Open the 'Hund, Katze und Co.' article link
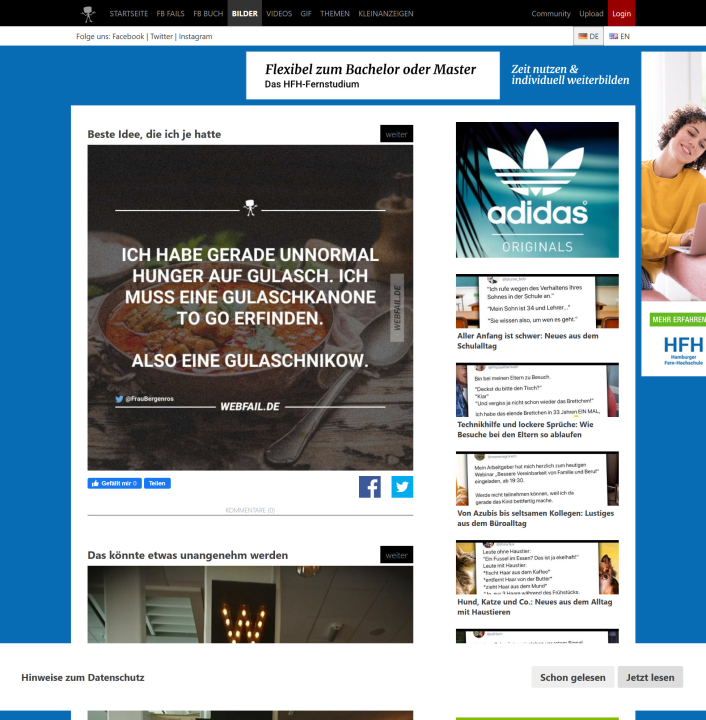Image resolution: width=706 pixels, height=720 pixels. (x=535, y=607)
